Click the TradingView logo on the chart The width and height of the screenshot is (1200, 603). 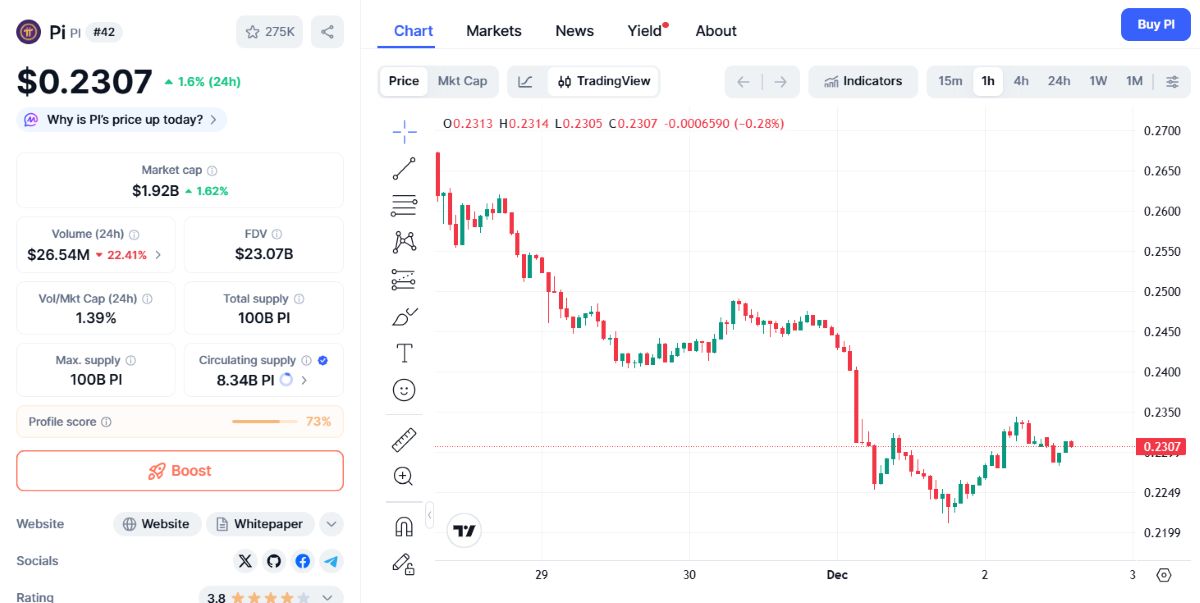464,530
